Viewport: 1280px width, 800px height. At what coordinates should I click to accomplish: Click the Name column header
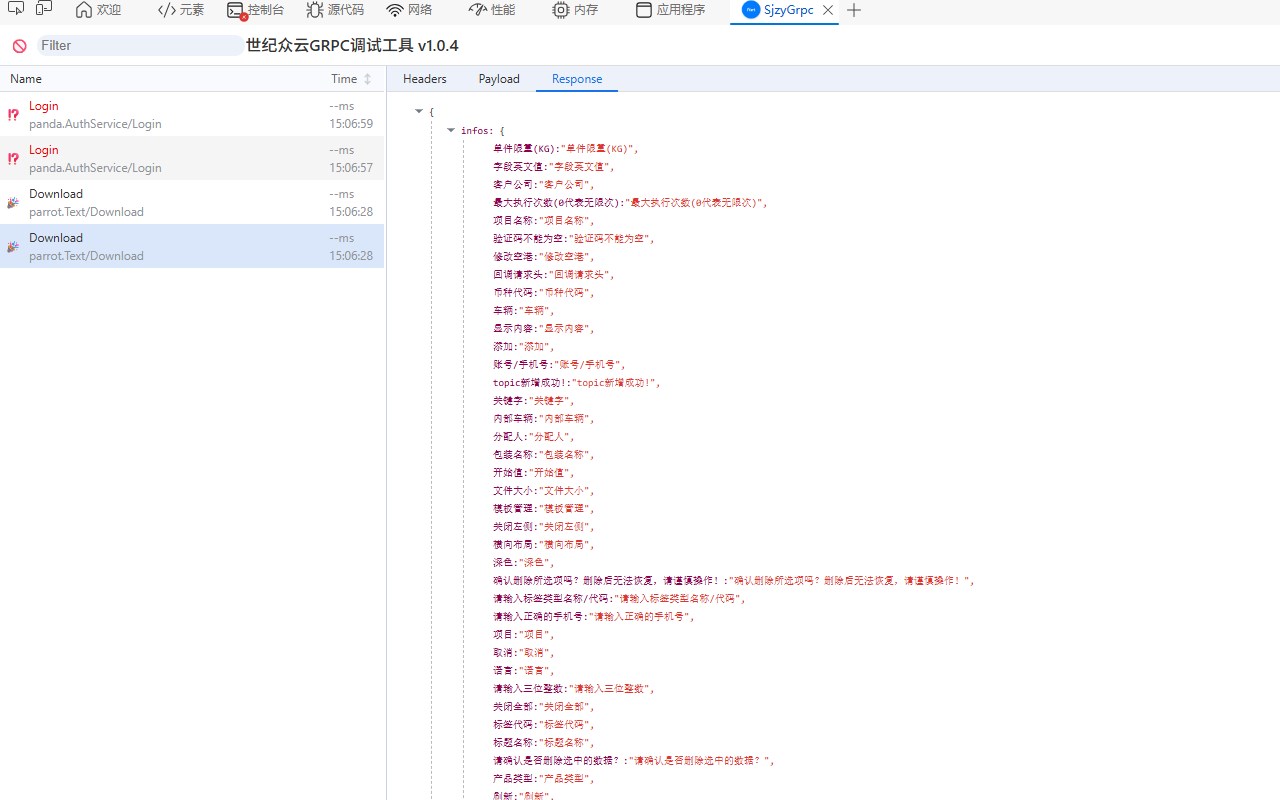point(26,79)
